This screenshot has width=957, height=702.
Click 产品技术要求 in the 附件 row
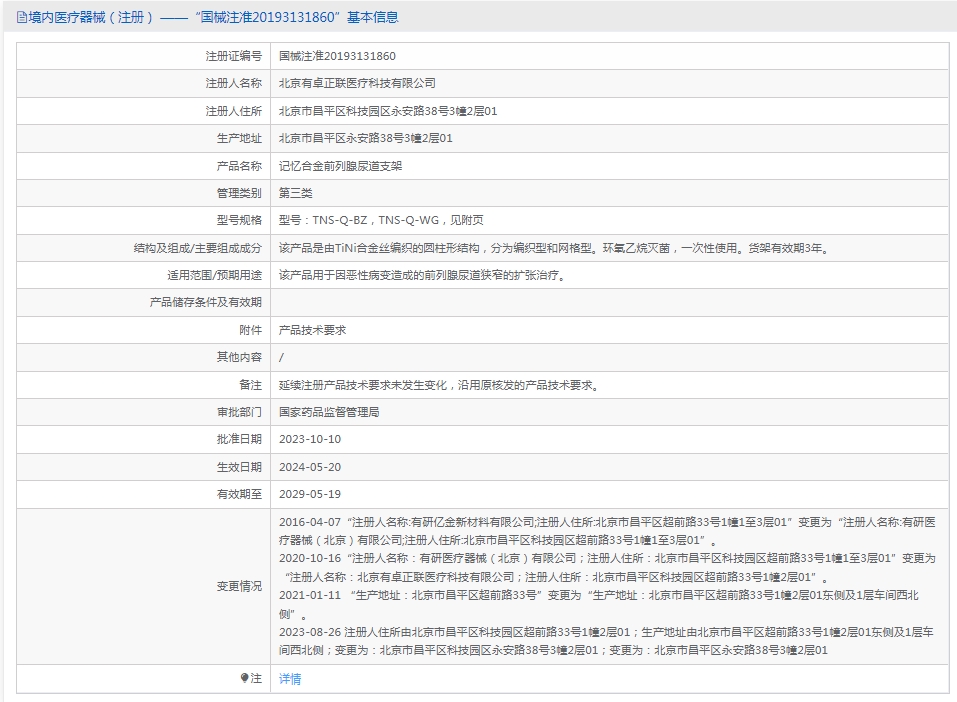click(x=312, y=330)
